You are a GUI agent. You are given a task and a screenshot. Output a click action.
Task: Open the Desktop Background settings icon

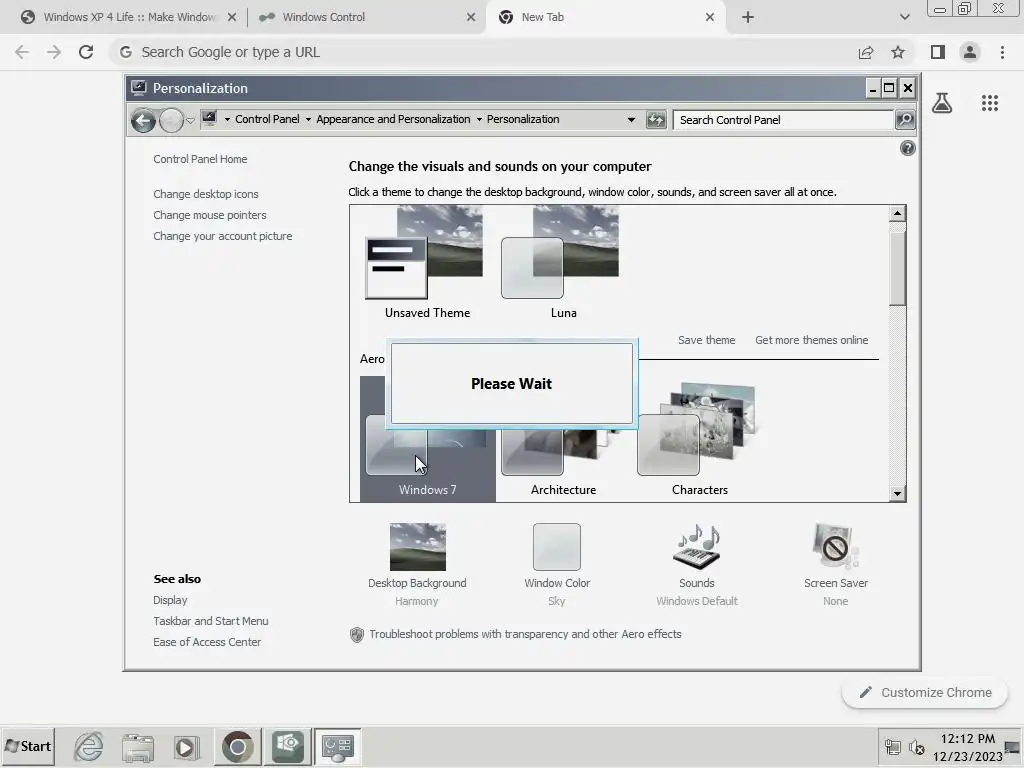point(417,547)
